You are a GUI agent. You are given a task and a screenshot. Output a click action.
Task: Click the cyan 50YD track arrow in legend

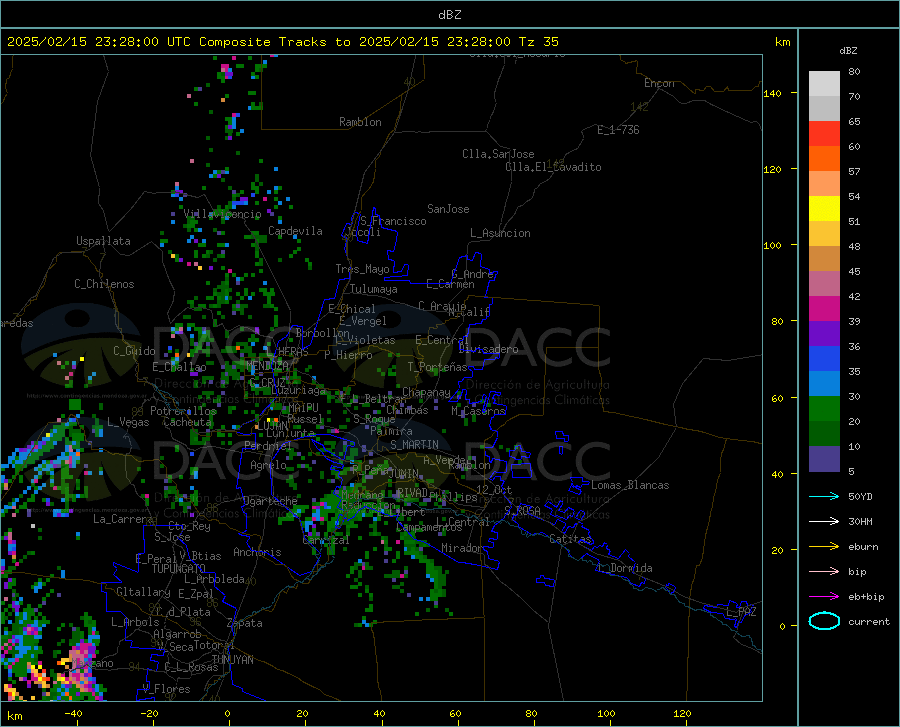(x=824, y=496)
